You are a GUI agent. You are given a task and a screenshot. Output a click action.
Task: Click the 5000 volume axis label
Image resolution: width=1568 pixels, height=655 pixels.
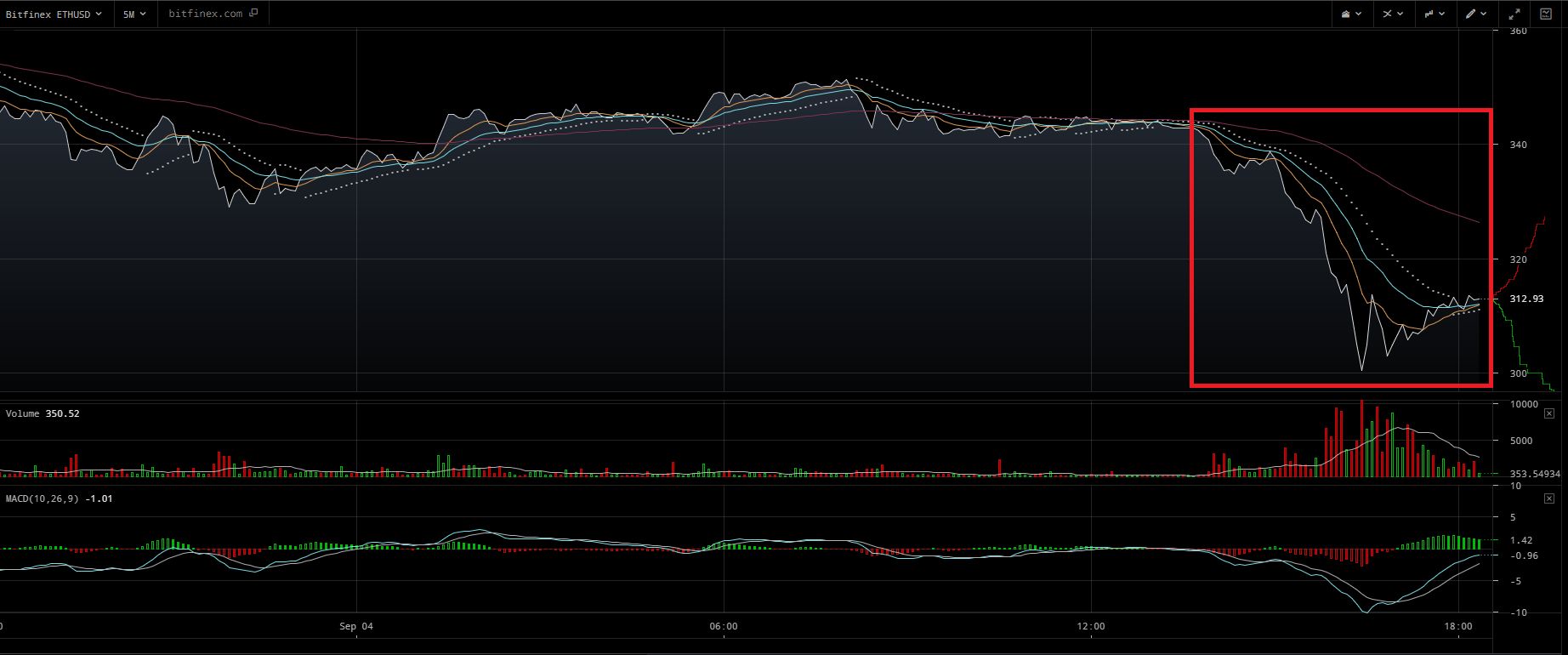tap(1521, 441)
